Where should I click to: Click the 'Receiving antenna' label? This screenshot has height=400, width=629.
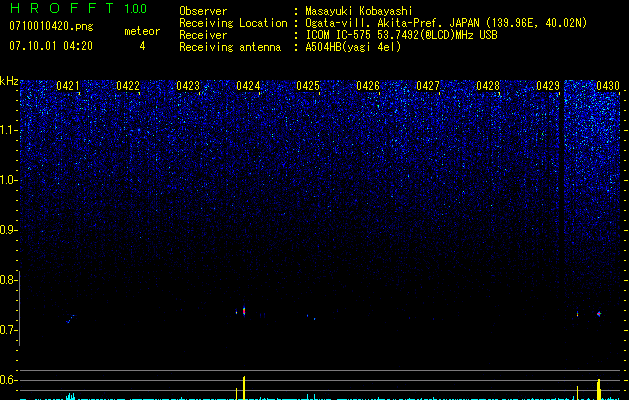click(x=230, y=47)
